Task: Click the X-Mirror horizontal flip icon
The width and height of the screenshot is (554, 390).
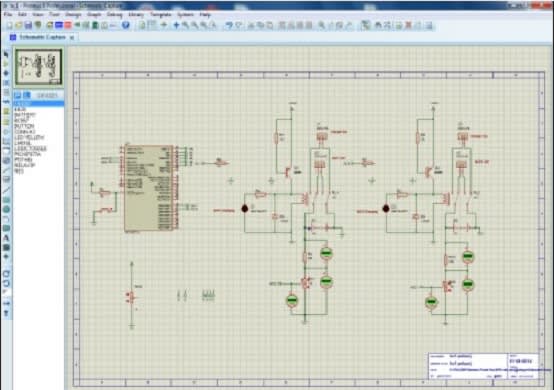Action: pyautogui.click(x=6, y=303)
